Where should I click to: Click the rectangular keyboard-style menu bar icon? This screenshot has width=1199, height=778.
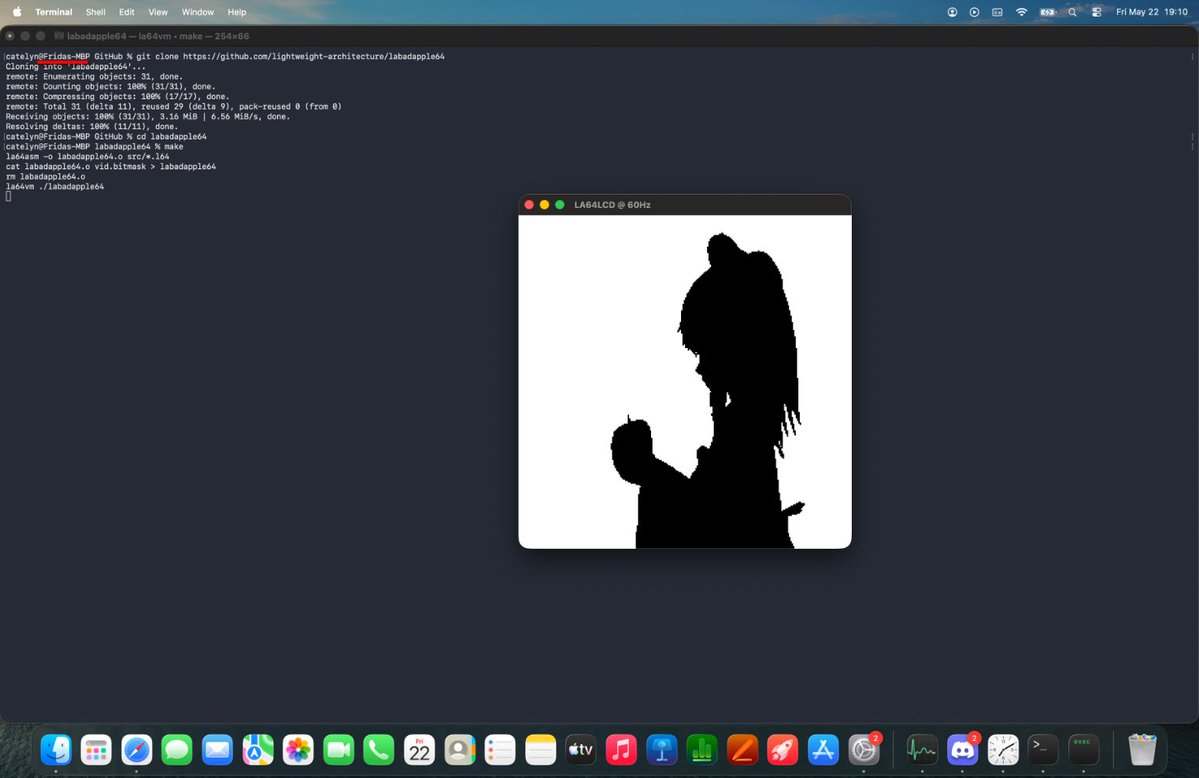coord(997,12)
